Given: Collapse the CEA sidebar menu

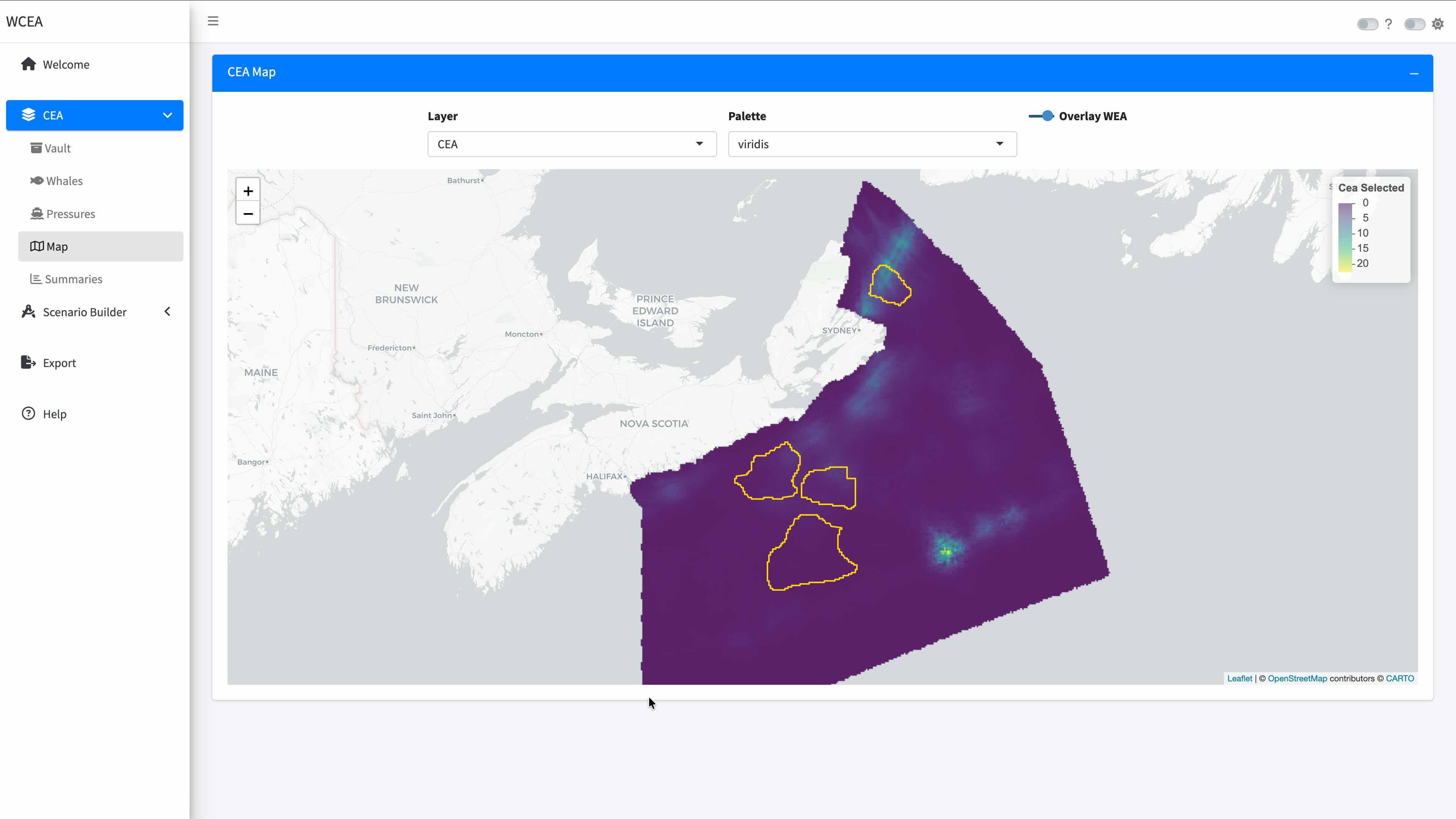Looking at the screenshot, I should coord(167,115).
